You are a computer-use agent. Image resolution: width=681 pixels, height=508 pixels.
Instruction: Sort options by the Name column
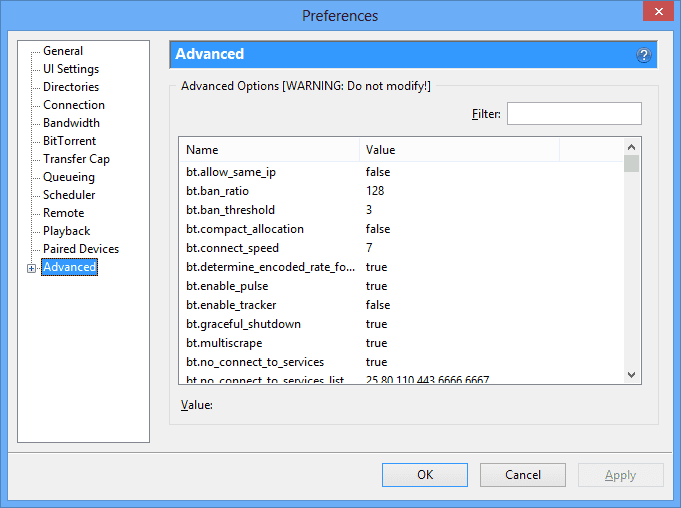click(269, 150)
